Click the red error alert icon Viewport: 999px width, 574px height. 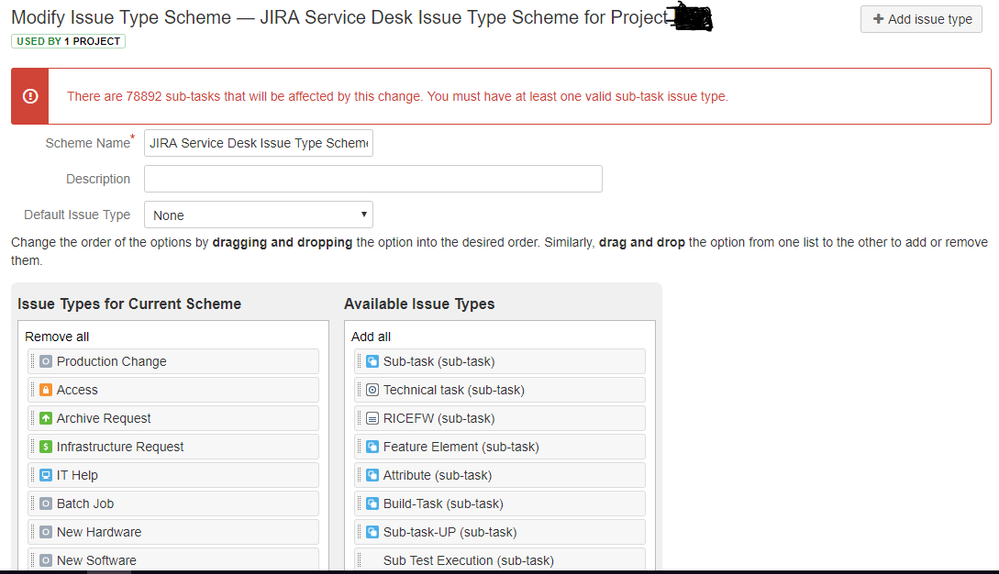(x=30, y=96)
